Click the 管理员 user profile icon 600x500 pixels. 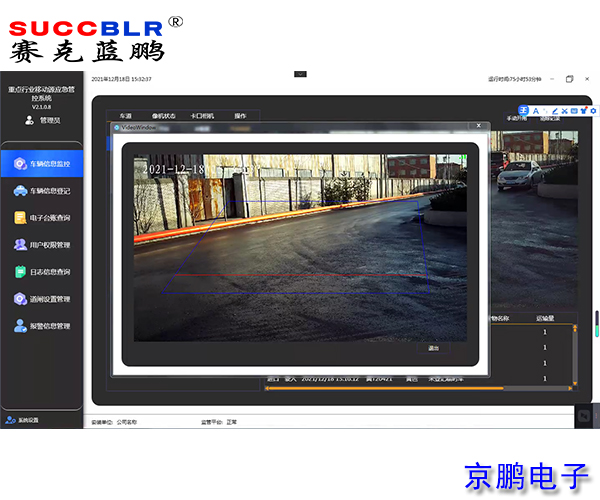29,120
